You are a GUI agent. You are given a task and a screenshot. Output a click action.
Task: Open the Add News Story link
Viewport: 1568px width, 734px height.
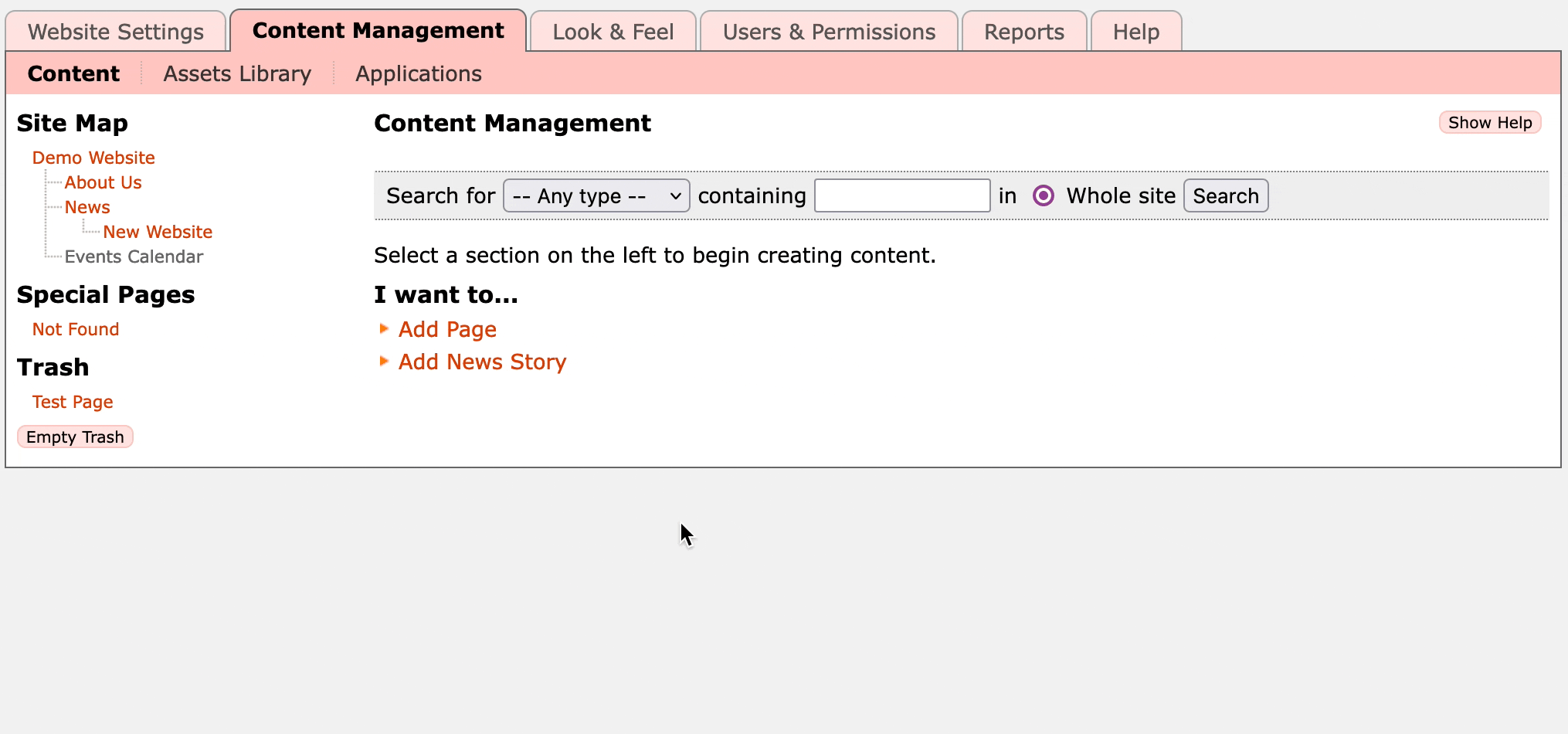pyautogui.click(x=482, y=362)
